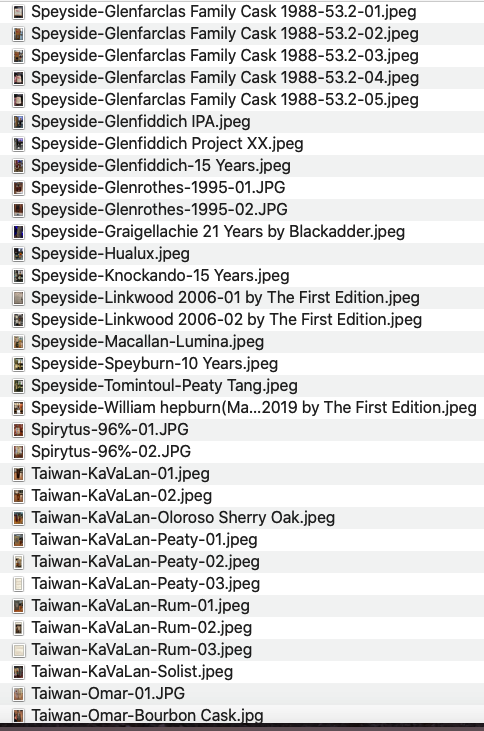Click the icon next to Taiwan-KaVaLan-Solist.jpeg

pyautogui.click(x=18, y=672)
